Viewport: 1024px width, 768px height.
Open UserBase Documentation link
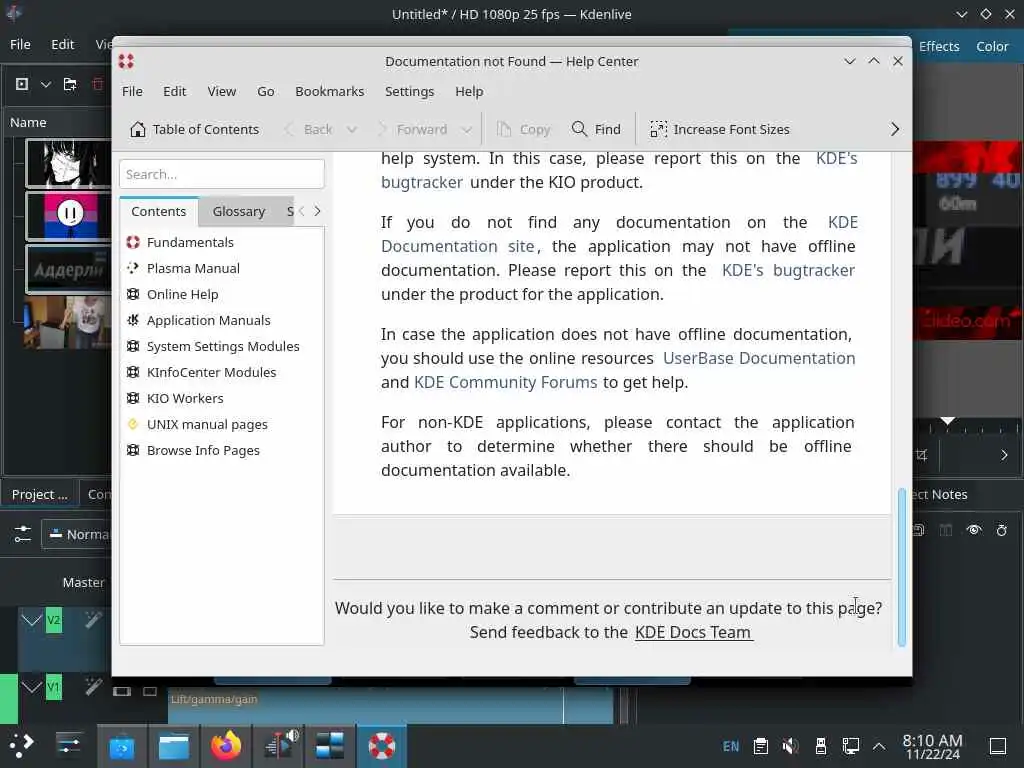(759, 359)
